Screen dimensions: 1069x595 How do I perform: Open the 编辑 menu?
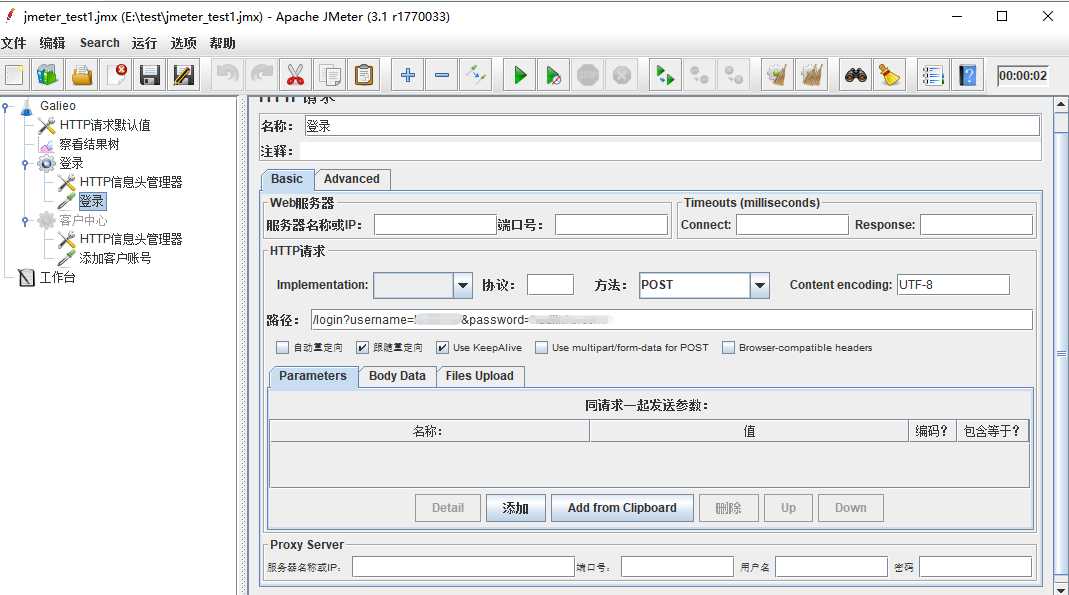[x=52, y=43]
